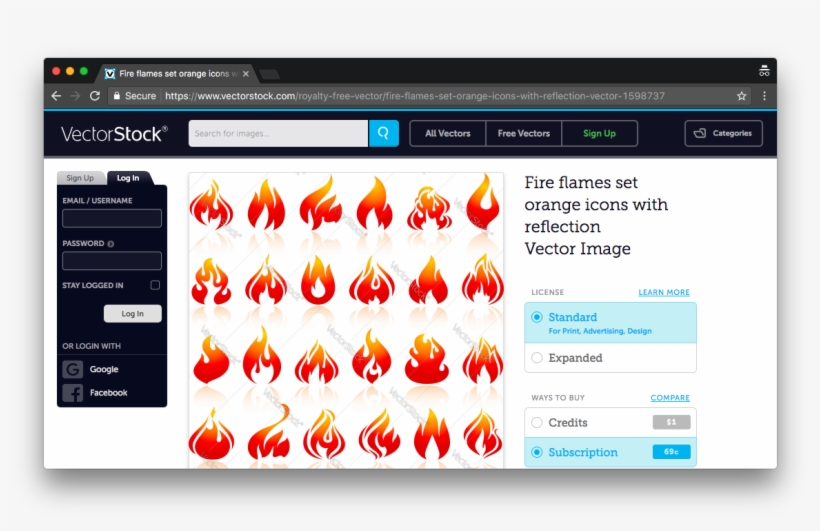The height and width of the screenshot is (531, 820).
Task: Click the Secure padlock icon
Action: click(x=117, y=96)
